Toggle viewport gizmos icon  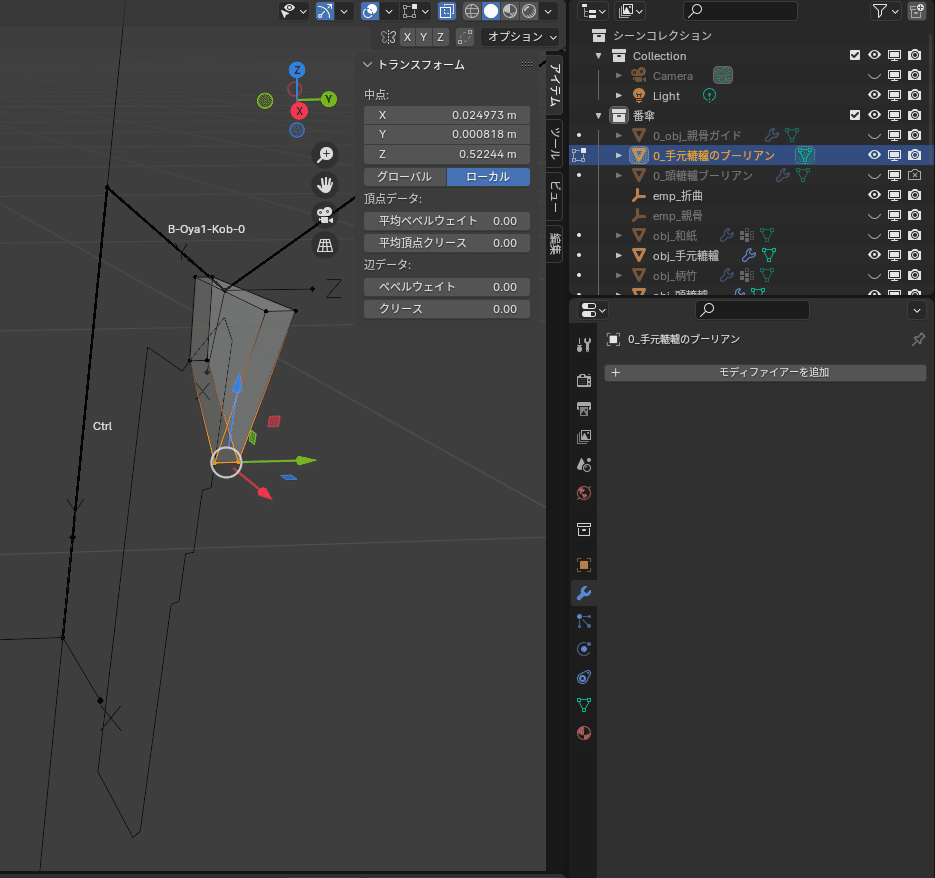[325, 11]
